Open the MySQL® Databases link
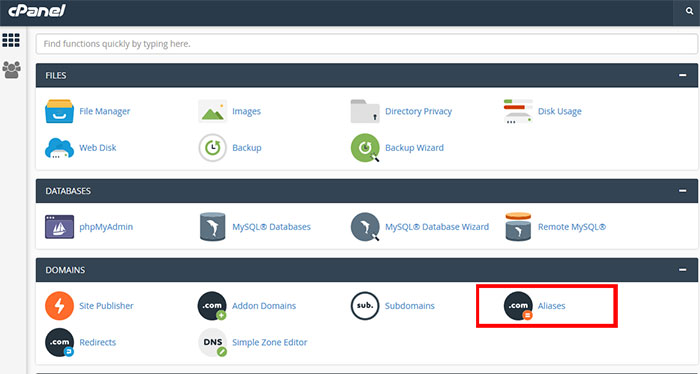Viewport: 700px width, 374px height. coord(271,227)
